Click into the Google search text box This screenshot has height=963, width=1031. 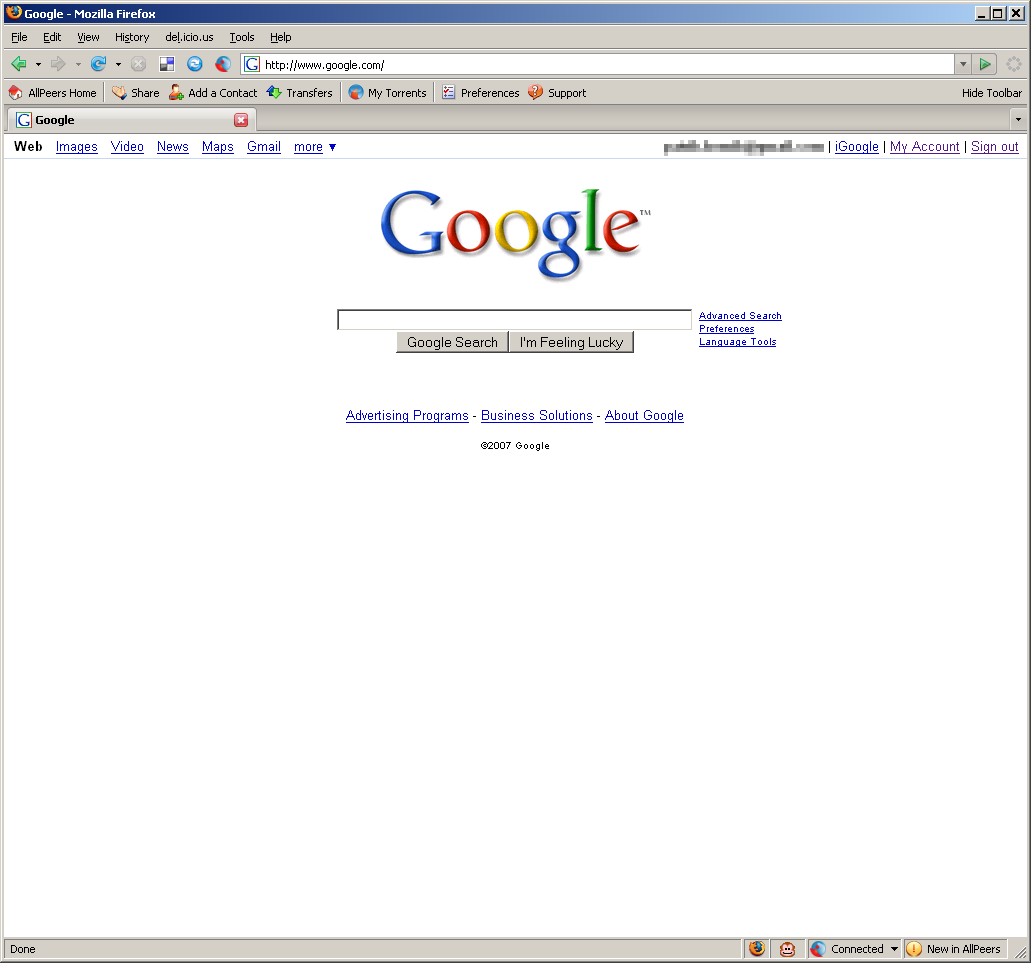(x=514, y=319)
